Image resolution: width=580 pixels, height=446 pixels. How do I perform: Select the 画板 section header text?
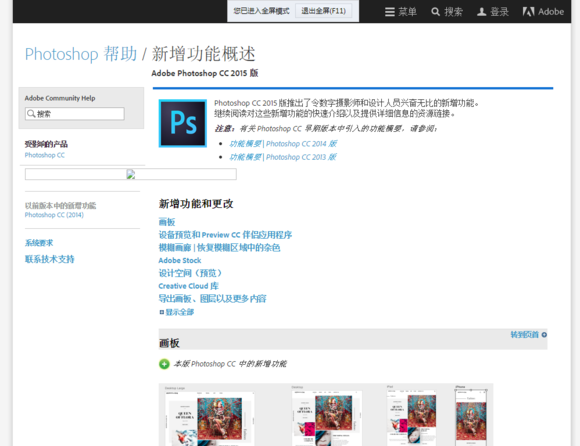click(169, 343)
